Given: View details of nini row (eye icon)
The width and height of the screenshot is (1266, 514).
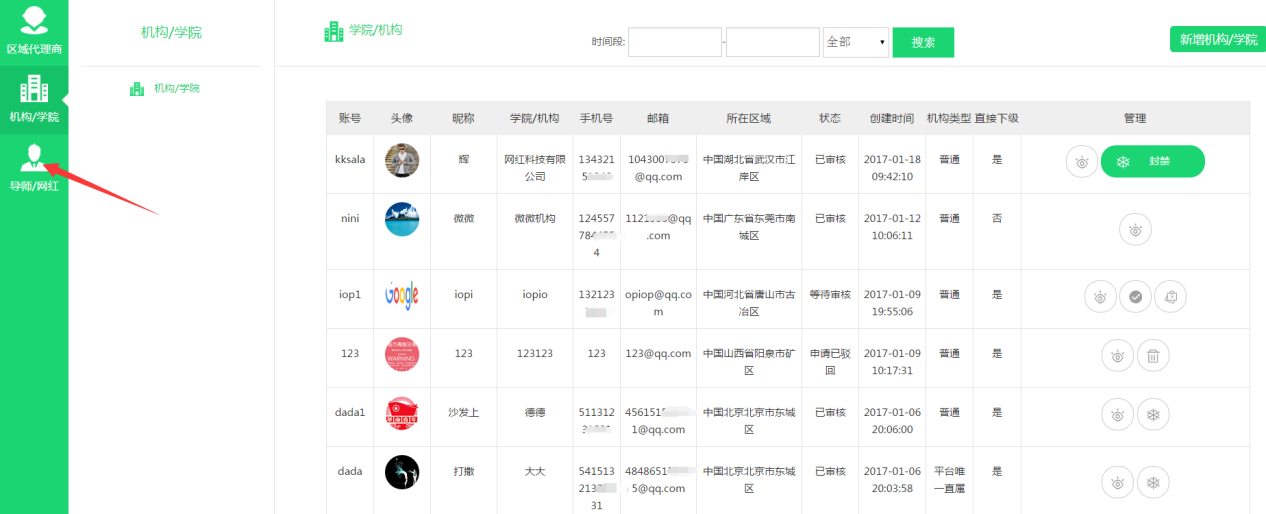Looking at the screenshot, I should click(x=1135, y=229).
